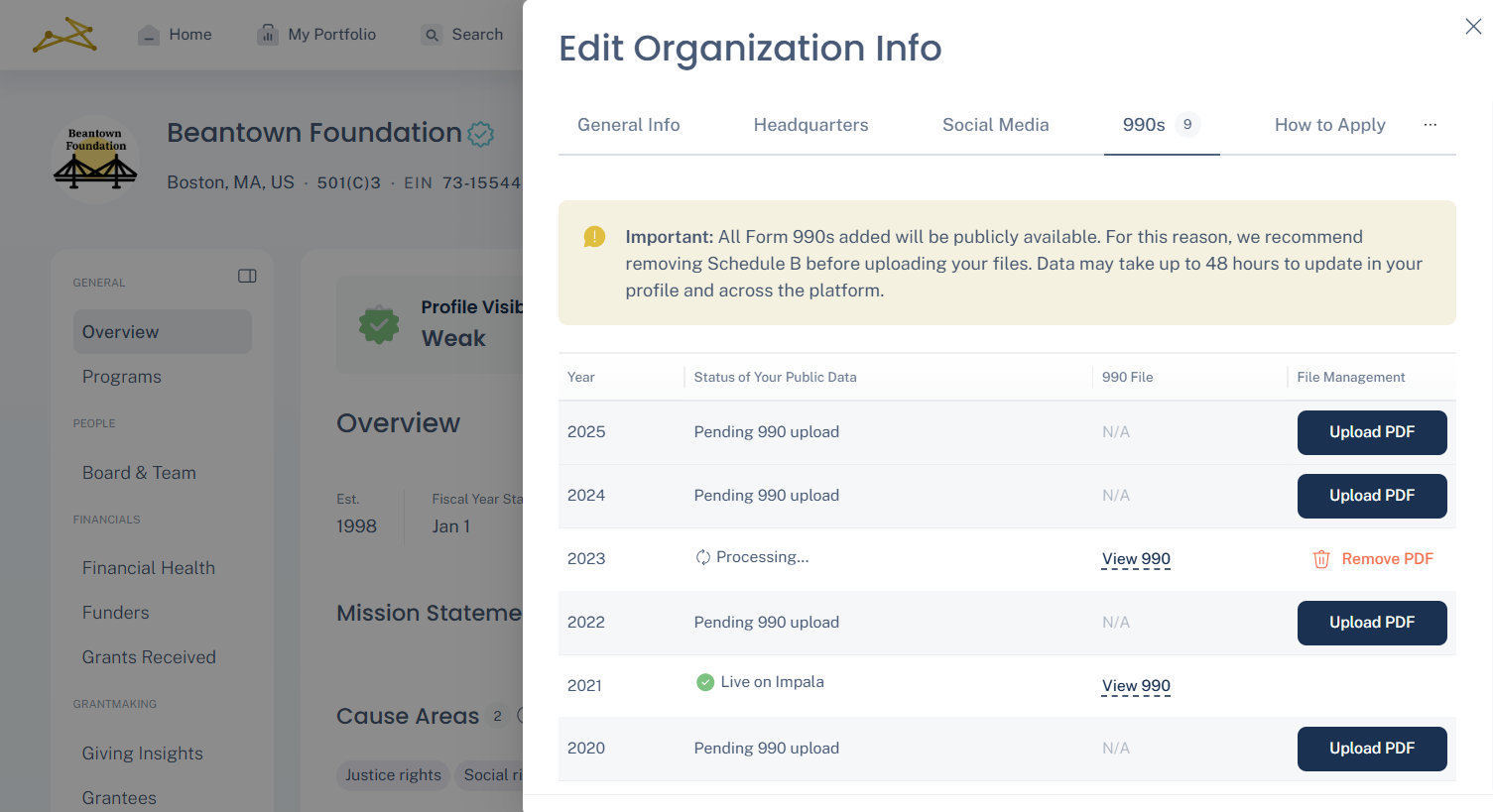
Task: Click the green Live on Impala checkmark
Action: [x=705, y=682]
